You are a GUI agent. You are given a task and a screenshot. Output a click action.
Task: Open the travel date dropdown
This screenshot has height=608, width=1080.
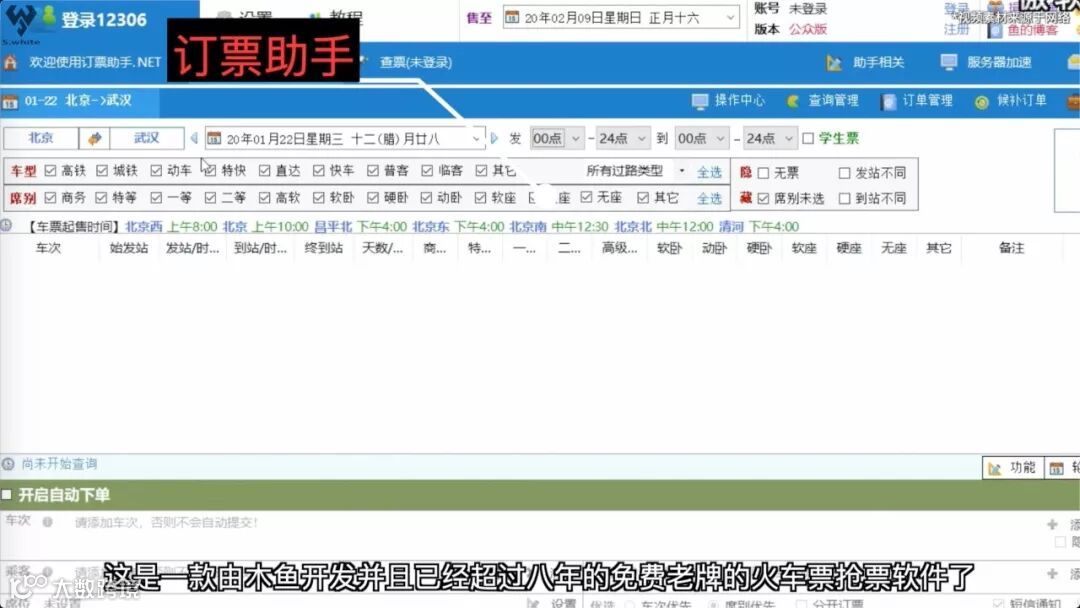[x=476, y=138]
